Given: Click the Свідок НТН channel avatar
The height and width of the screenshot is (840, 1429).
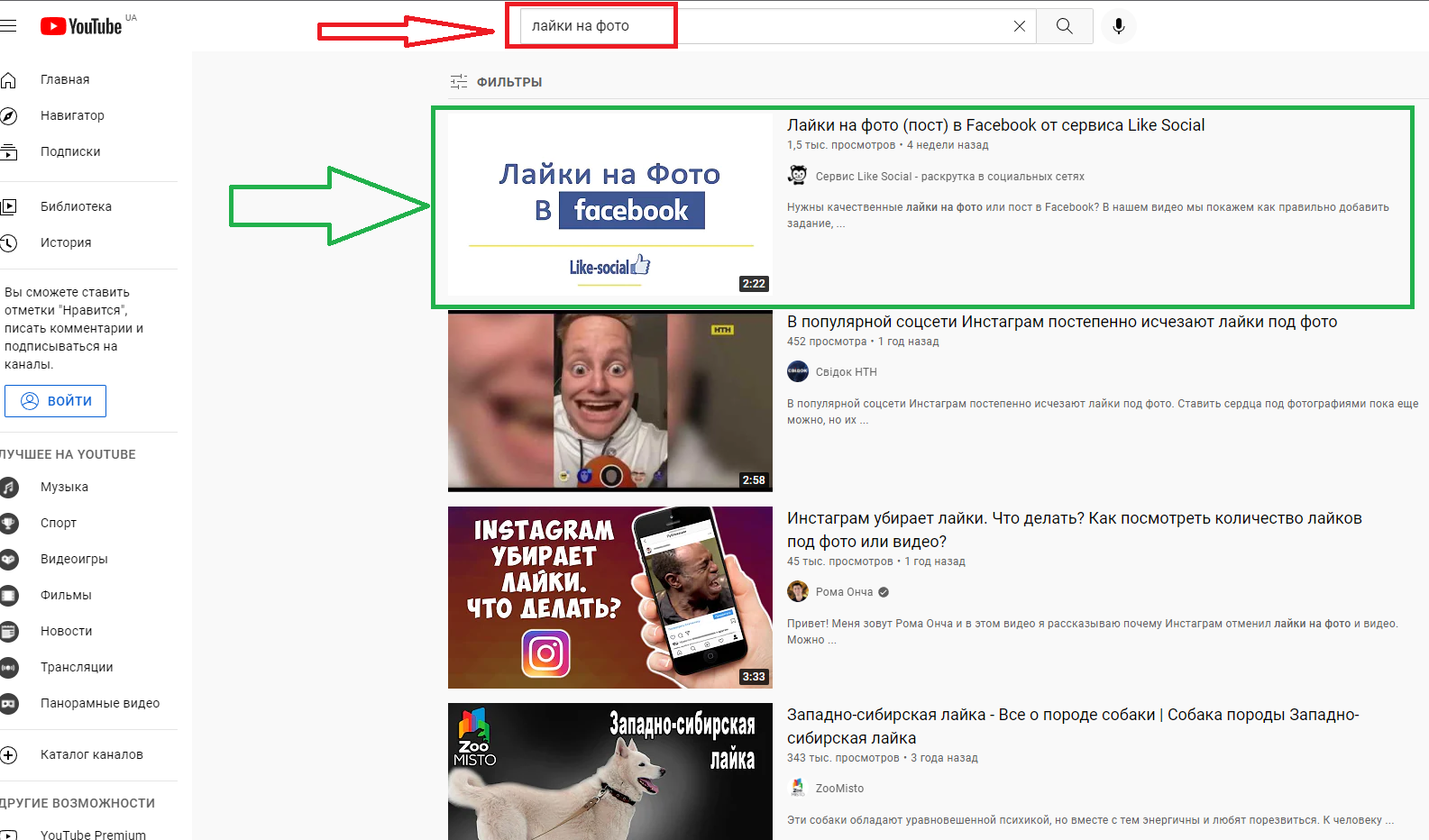Looking at the screenshot, I should pos(797,371).
